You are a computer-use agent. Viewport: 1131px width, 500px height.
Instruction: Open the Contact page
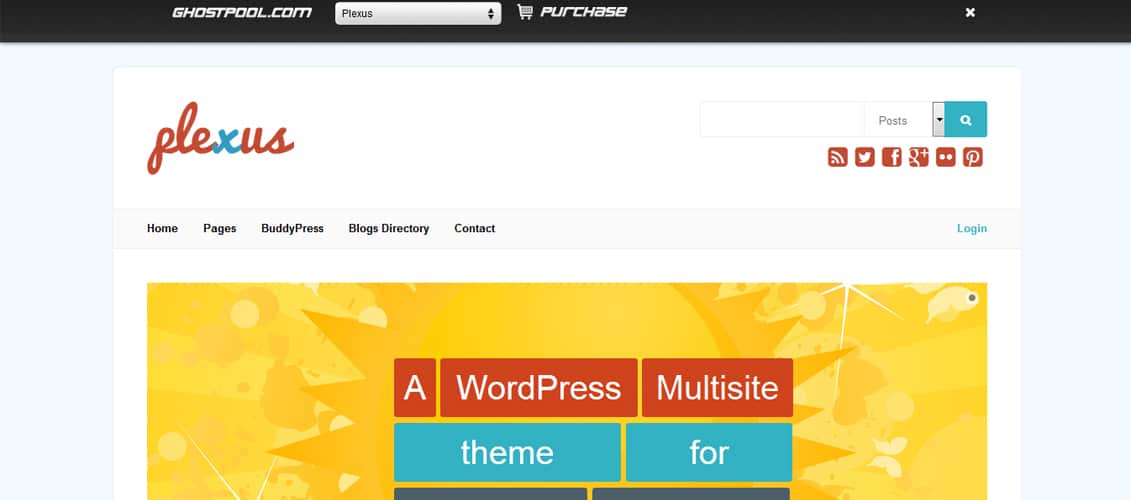point(475,228)
